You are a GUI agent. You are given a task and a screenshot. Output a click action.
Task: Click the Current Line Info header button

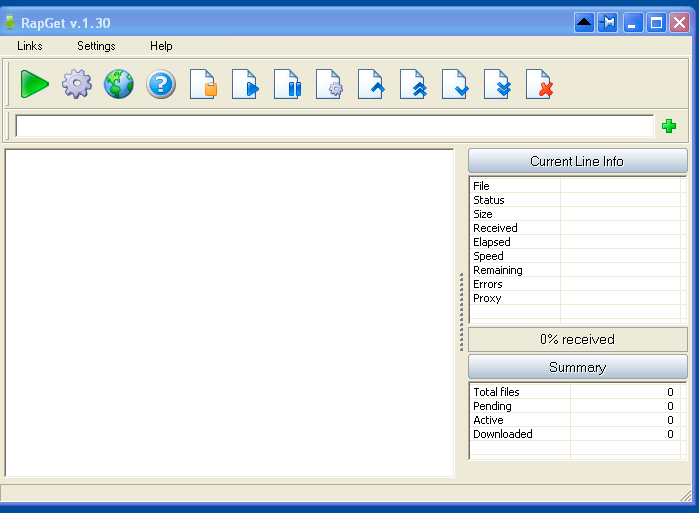coord(577,161)
